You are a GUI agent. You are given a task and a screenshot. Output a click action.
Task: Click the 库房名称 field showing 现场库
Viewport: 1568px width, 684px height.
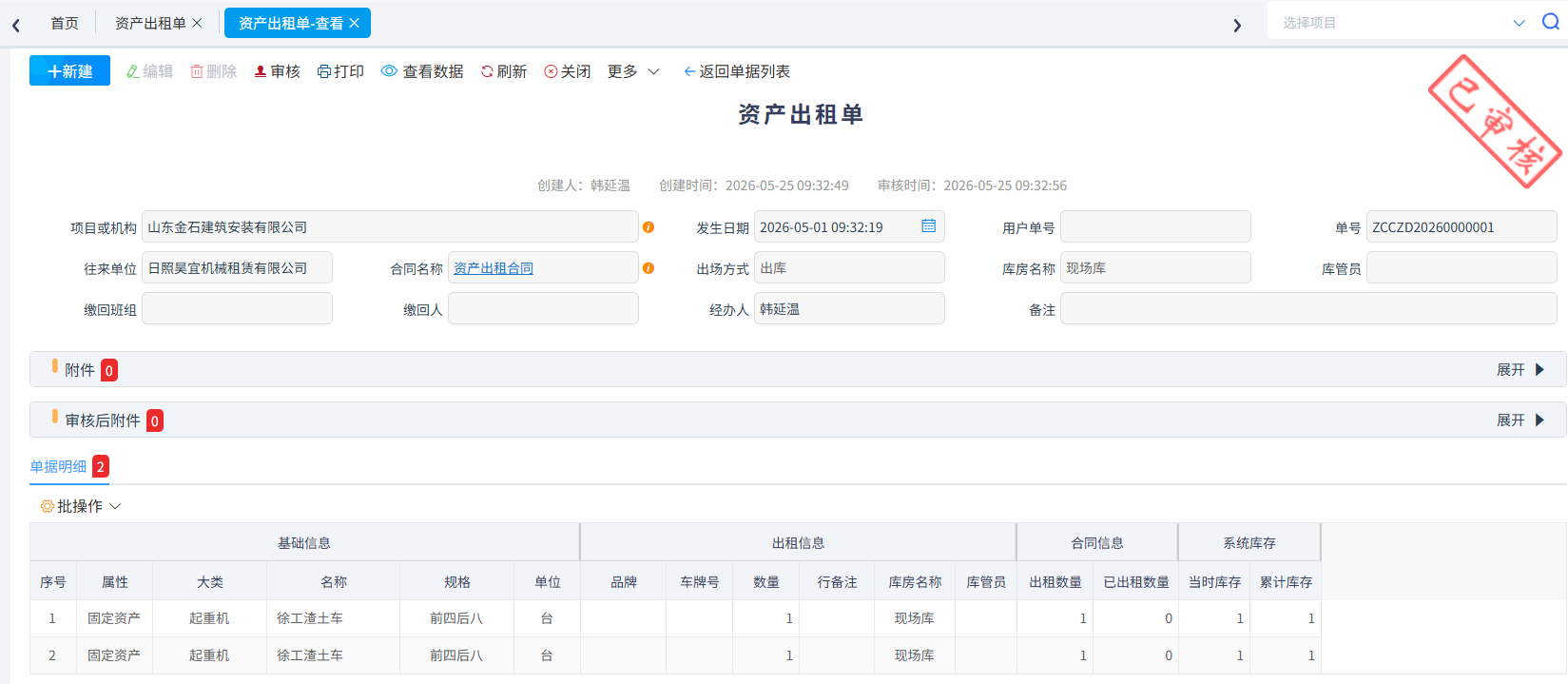click(x=1155, y=267)
